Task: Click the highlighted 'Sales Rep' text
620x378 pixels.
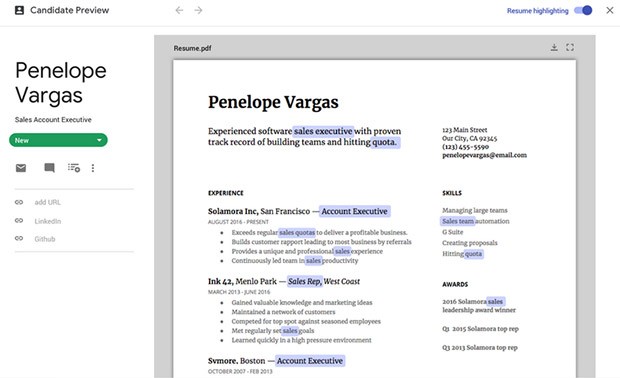Action: (304, 281)
